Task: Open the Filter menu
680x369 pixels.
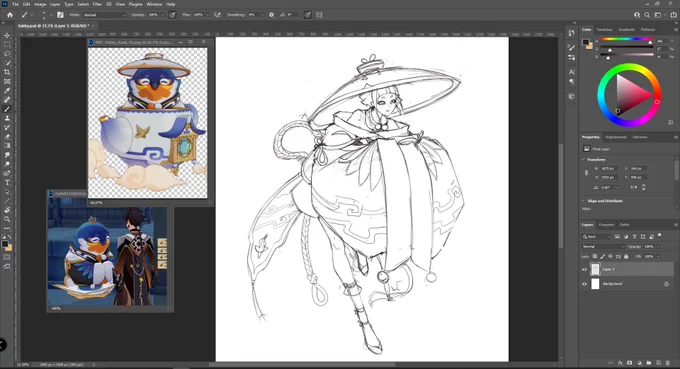Action: coord(97,4)
